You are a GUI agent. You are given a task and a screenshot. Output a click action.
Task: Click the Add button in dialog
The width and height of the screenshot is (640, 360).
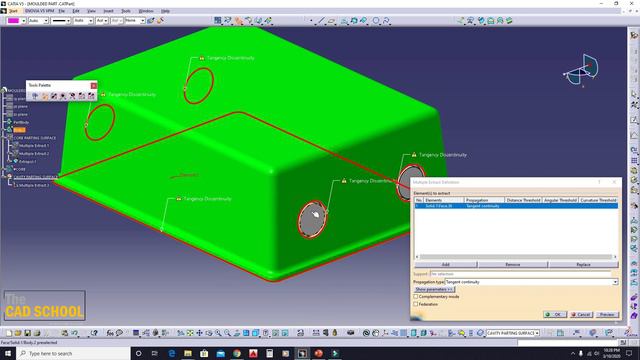coord(446,264)
